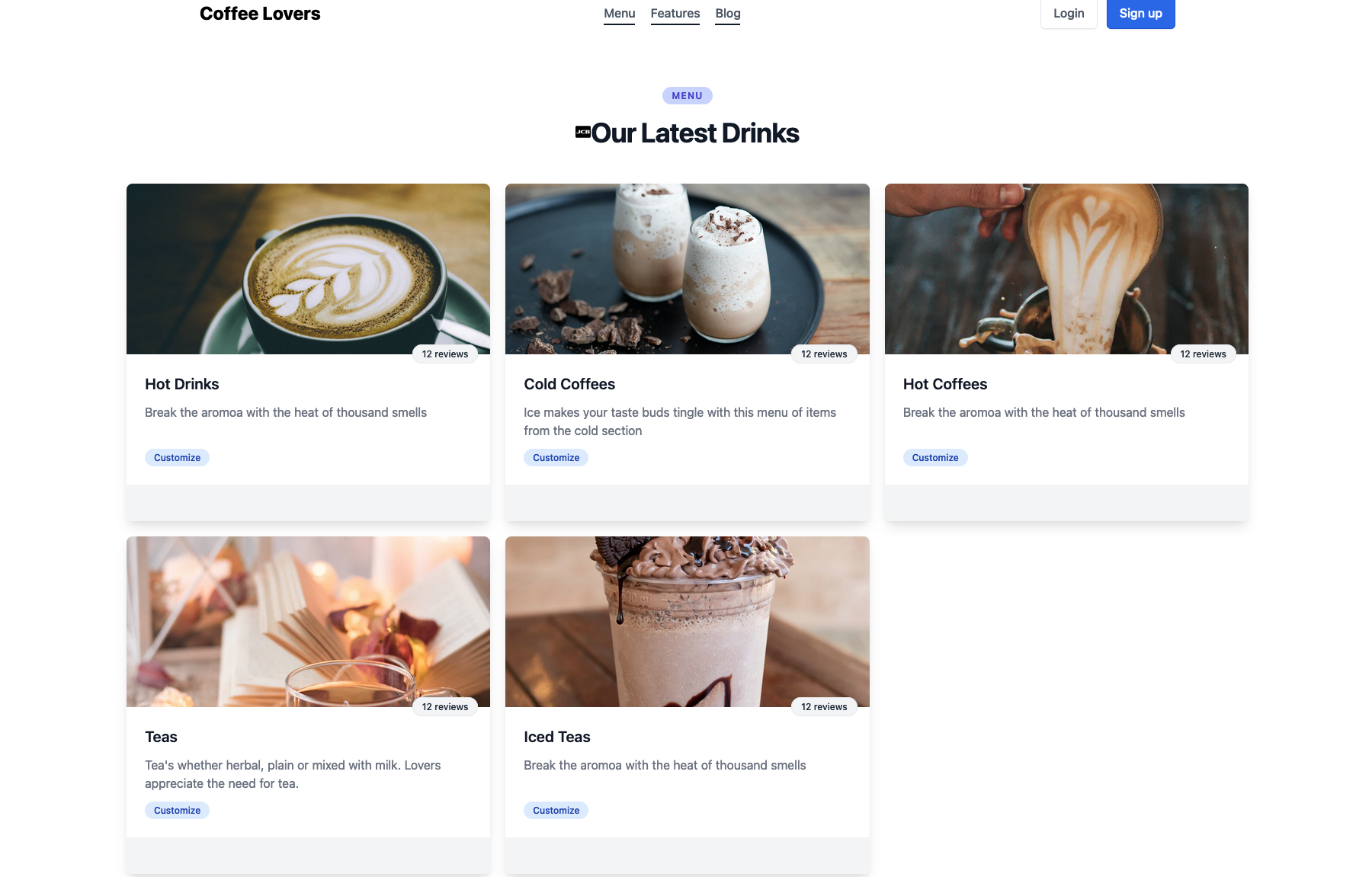
Task: Switch to the Features section
Action: point(675,13)
